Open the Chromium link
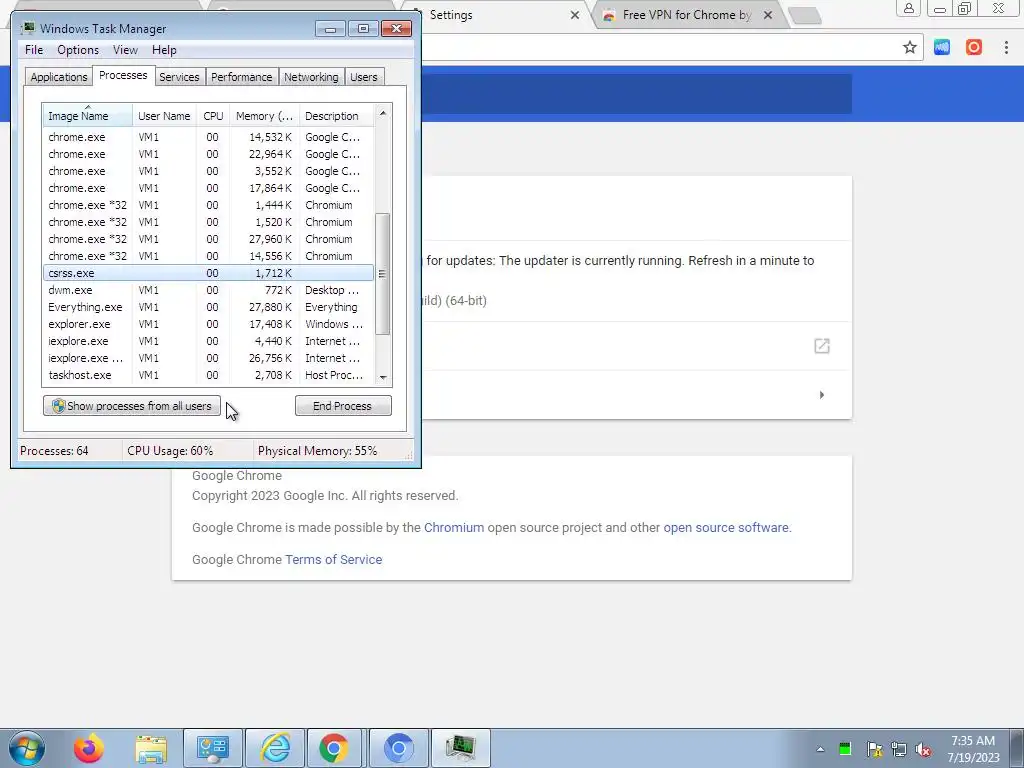 coord(454,528)
